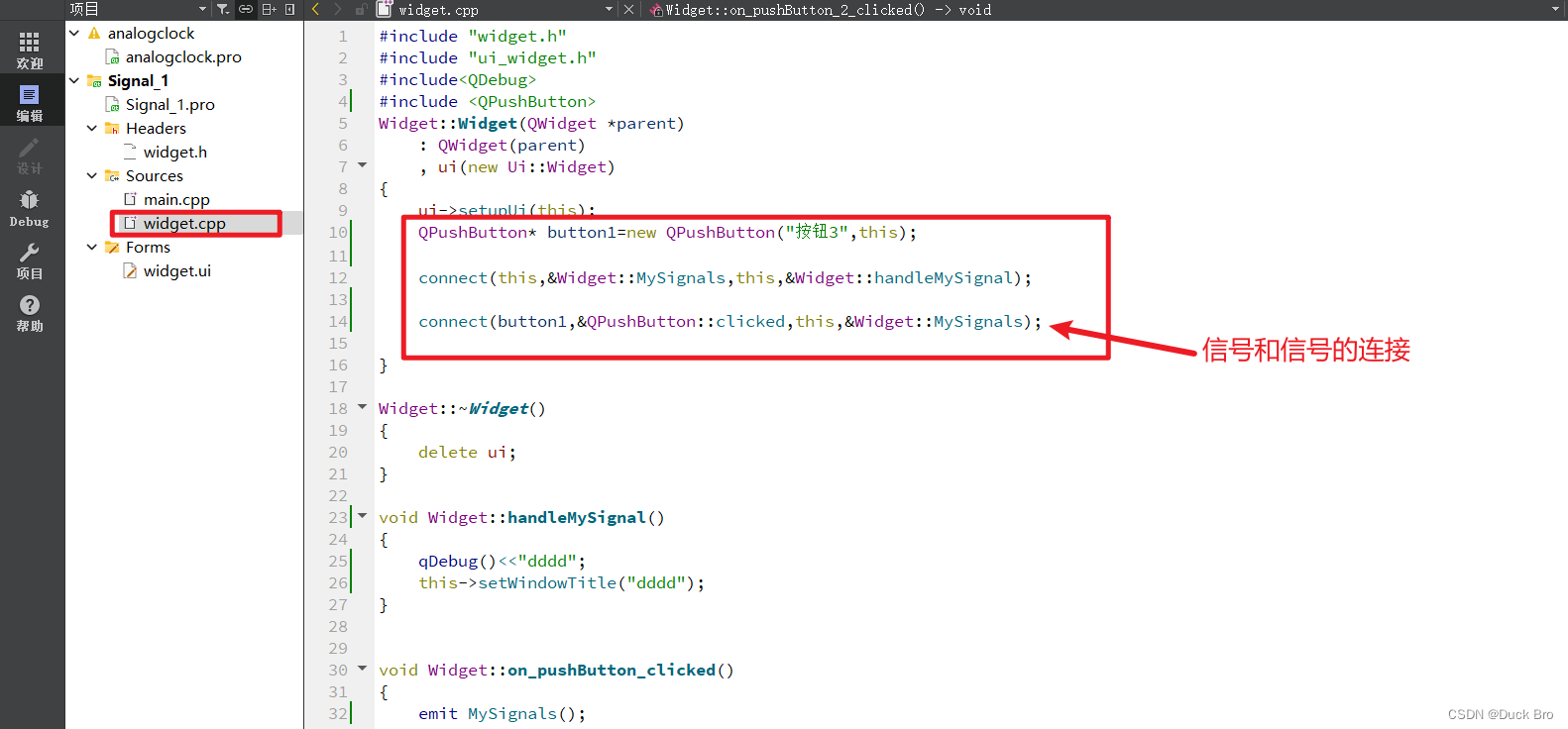
Task: Open the Debug mode
Action: pos(30,209)
